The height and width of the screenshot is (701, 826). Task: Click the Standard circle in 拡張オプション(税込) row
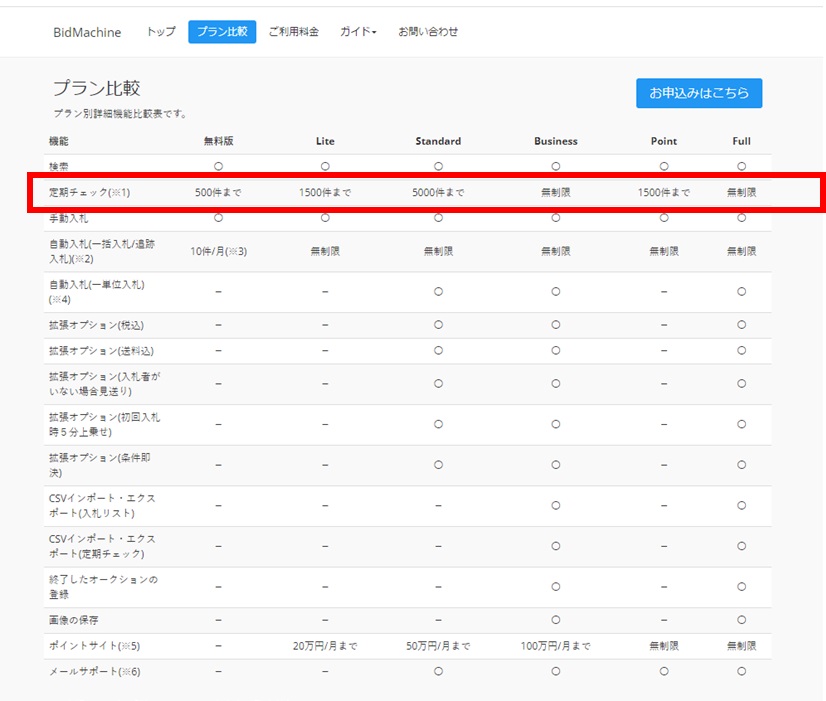point(438,325)
